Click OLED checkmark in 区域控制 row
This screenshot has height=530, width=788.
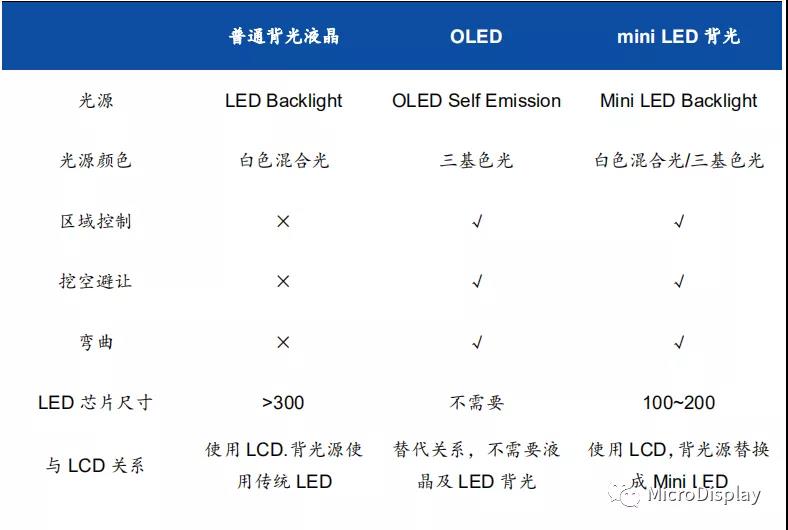(x=477, y=221)
